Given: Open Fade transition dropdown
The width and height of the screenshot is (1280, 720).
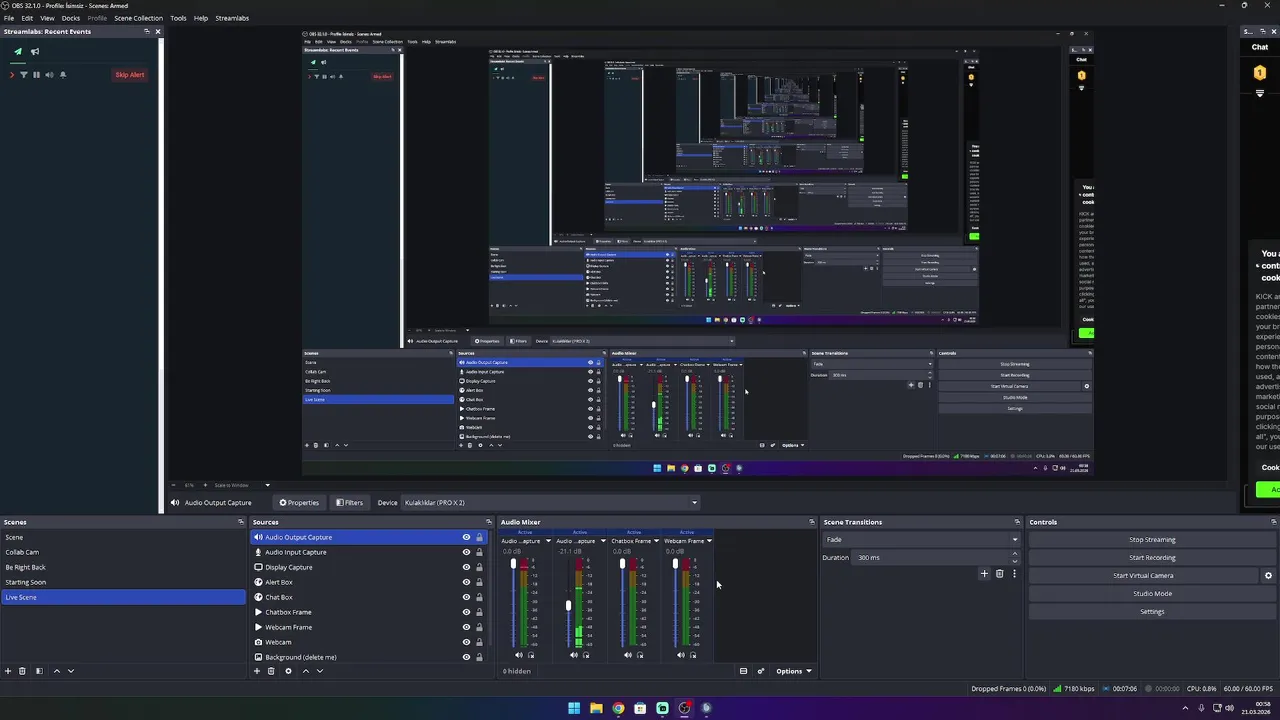Looking at the screenshot, I should coord(920,539).
